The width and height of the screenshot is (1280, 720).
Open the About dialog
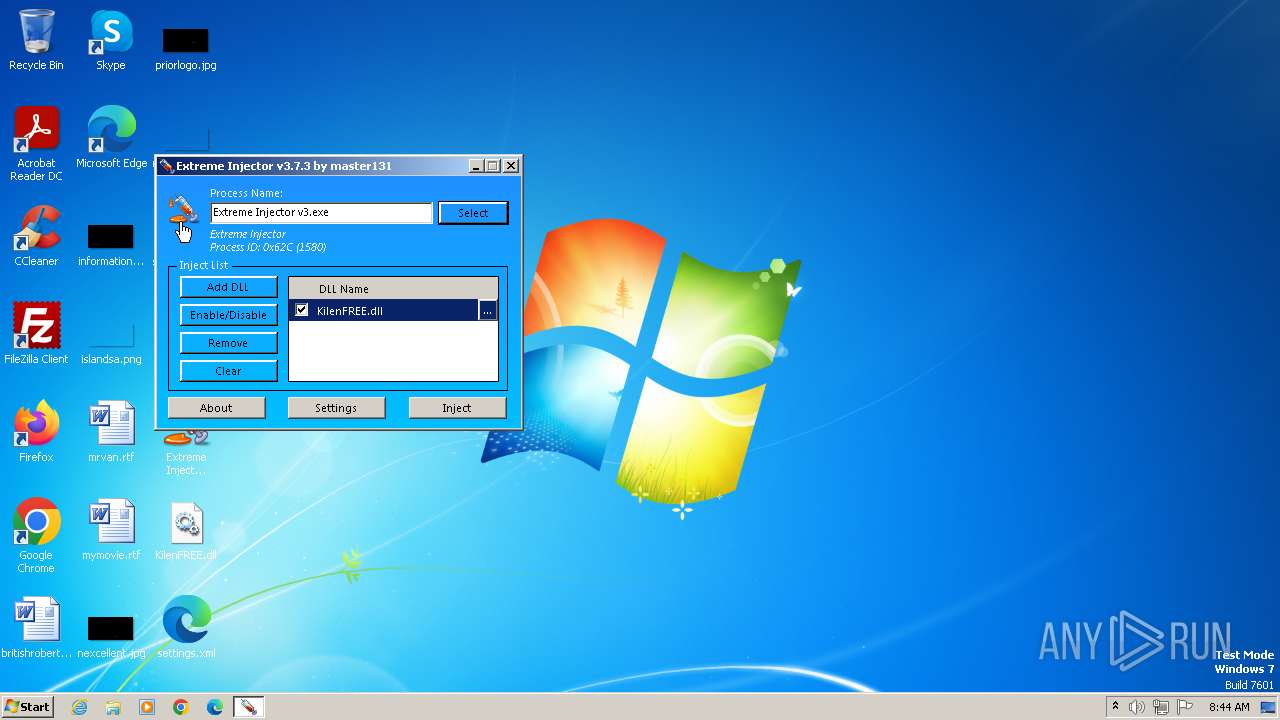click(216, 408)
